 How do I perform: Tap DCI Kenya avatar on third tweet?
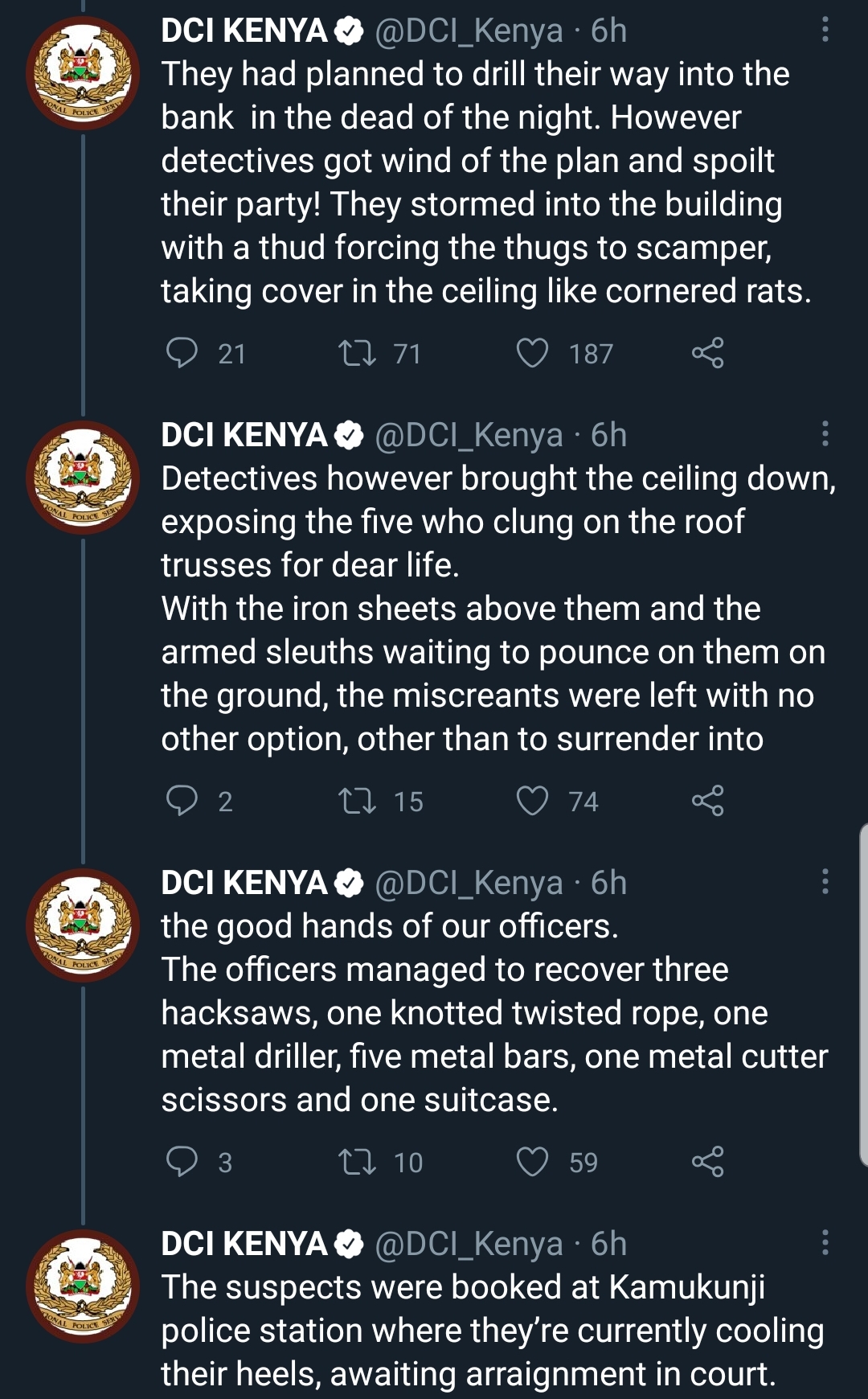(83, 925)
